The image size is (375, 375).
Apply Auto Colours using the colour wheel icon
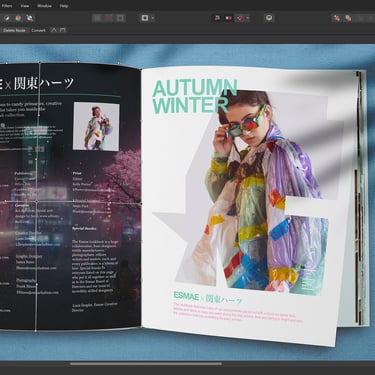[18, 18]
